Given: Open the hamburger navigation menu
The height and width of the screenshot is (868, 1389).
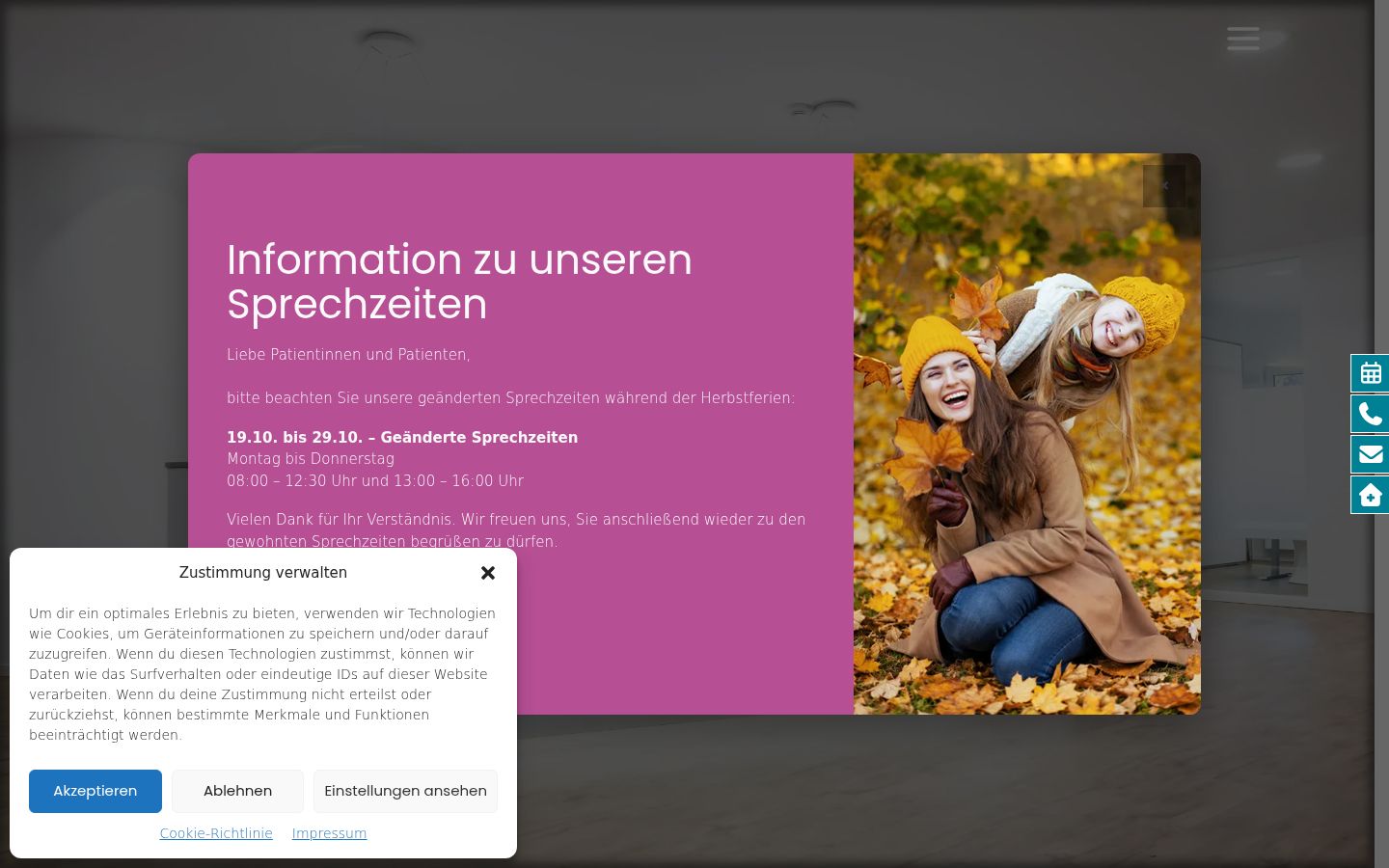Looking at the screenshot, I should 1243,39.
